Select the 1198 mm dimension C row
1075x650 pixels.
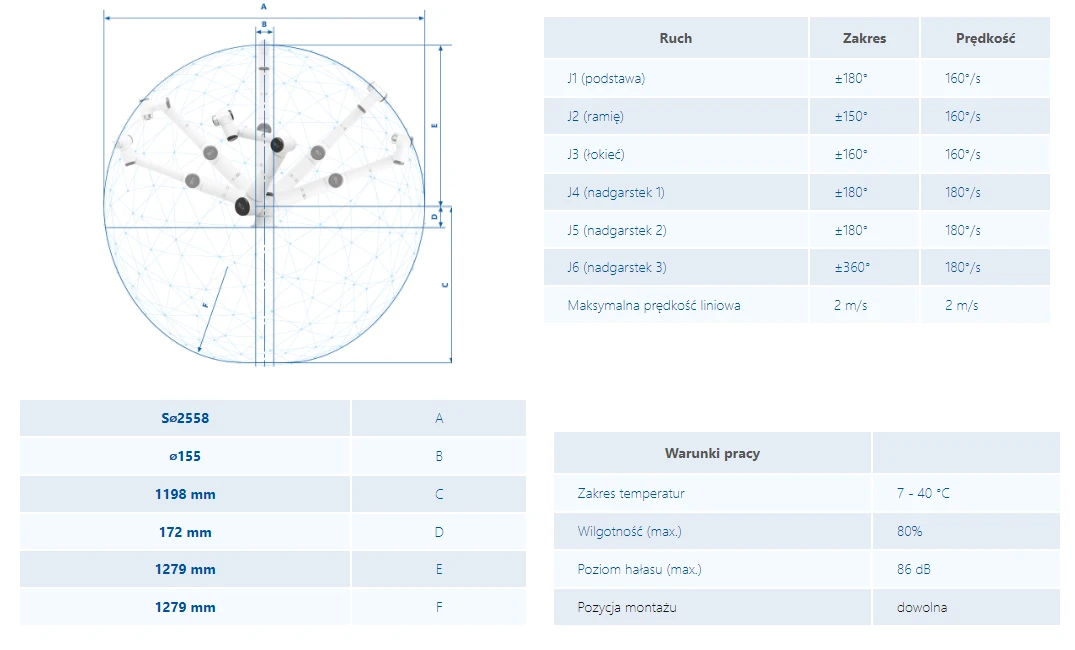tap(273, 494)
